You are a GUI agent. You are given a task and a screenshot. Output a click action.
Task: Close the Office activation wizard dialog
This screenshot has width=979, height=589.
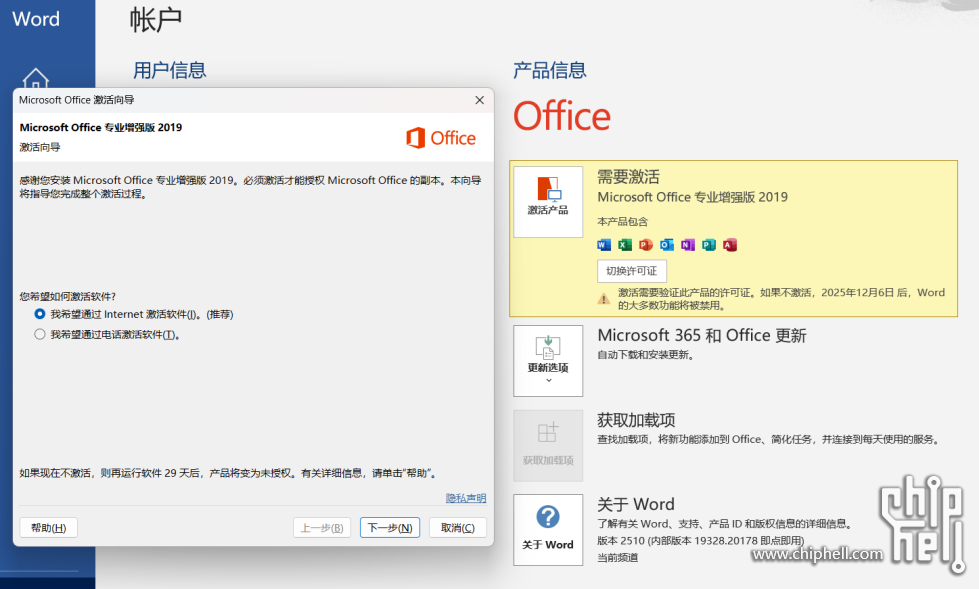[x=479, y=100]
